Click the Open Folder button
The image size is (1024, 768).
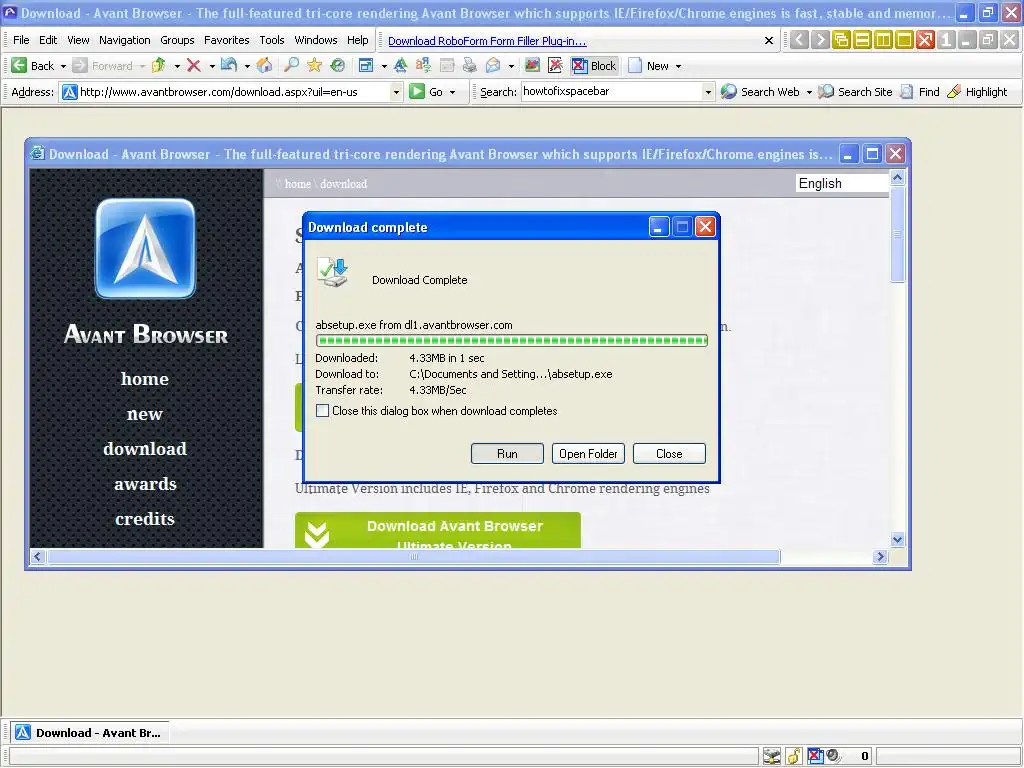588,454
